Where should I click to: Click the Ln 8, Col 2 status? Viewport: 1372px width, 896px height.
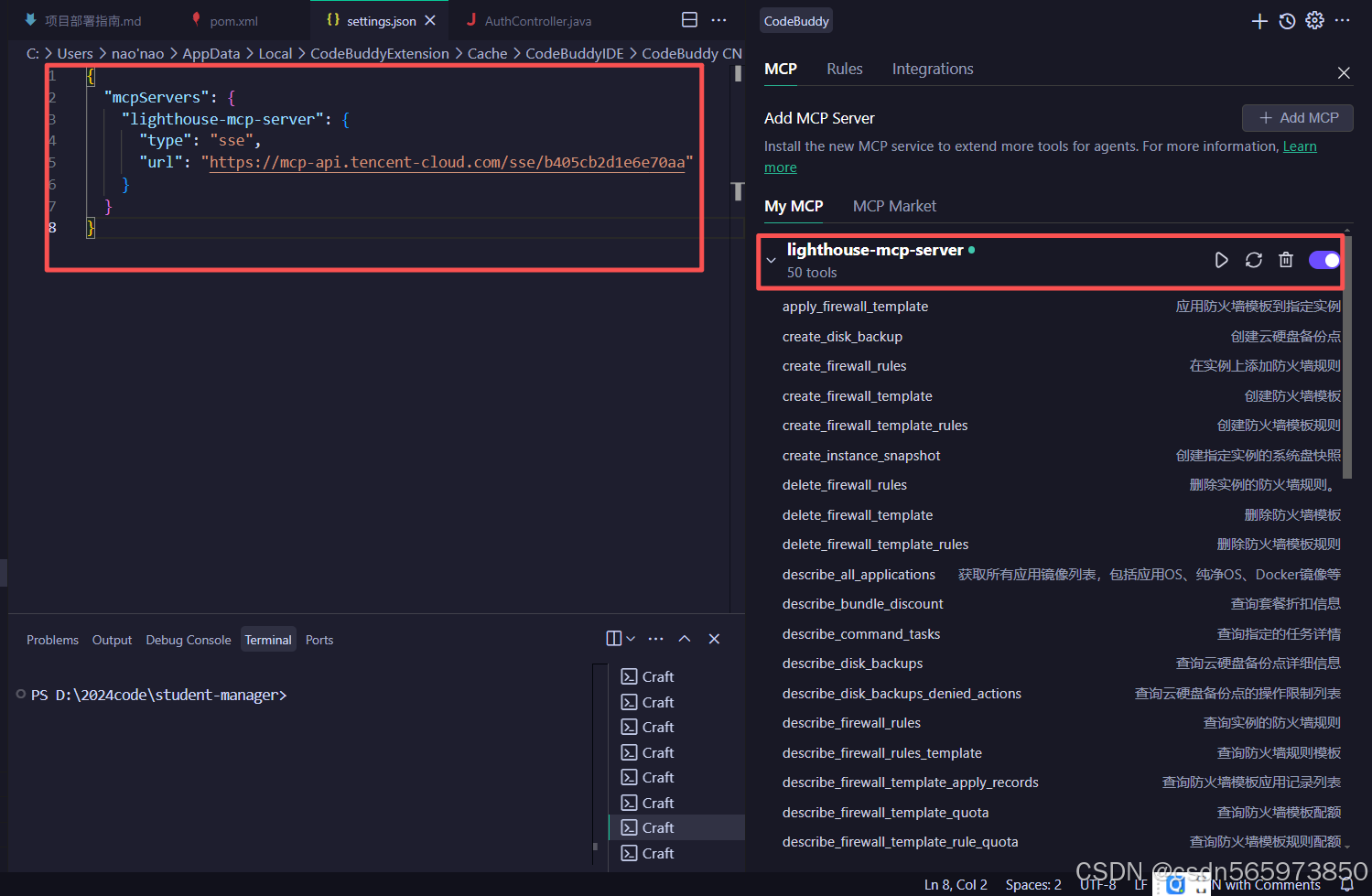coord(956,885)
